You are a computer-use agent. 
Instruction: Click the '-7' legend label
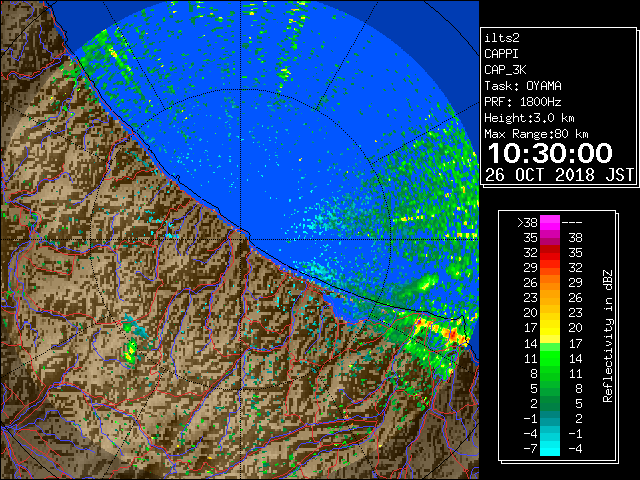[530, 448]
